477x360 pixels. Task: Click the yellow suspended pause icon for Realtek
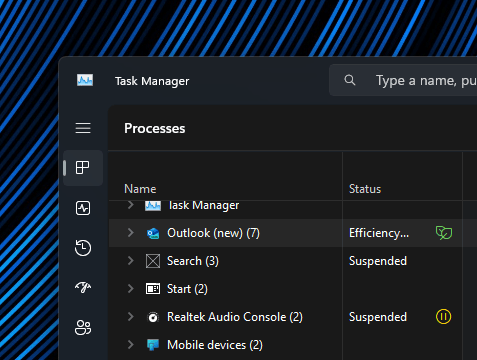(444, 317)
